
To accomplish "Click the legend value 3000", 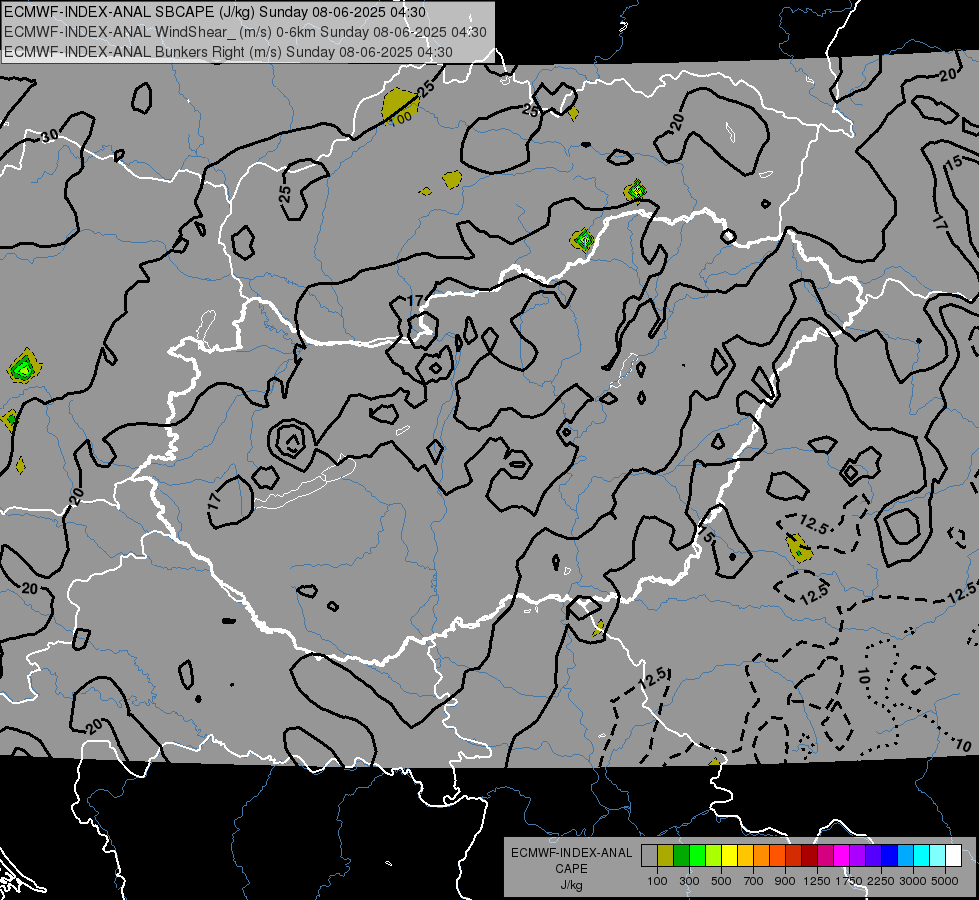I will (913, 881).
